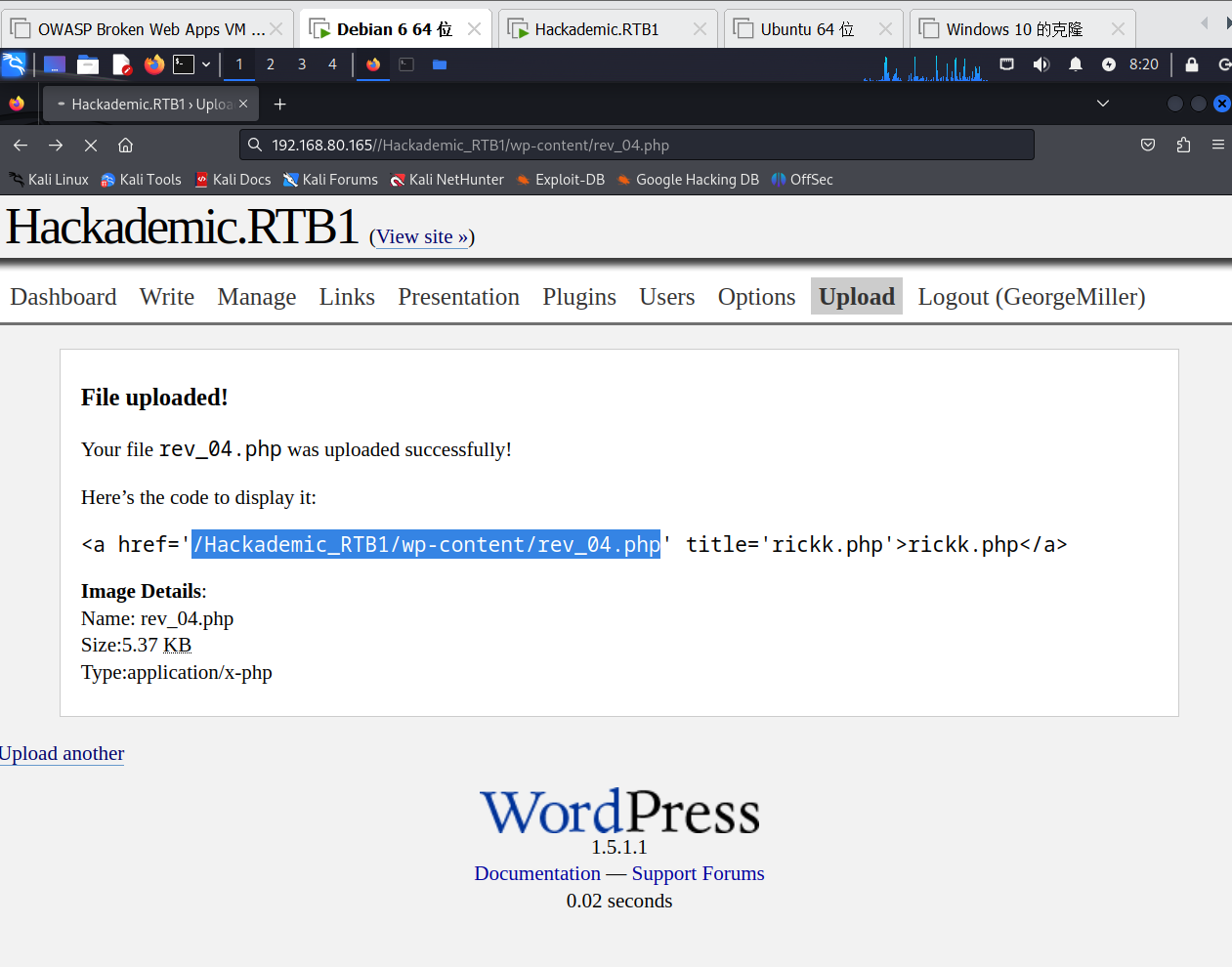Viewport: 1232px width, 967px height.
Task: Click the Upload another link
Action: [63, 753]
